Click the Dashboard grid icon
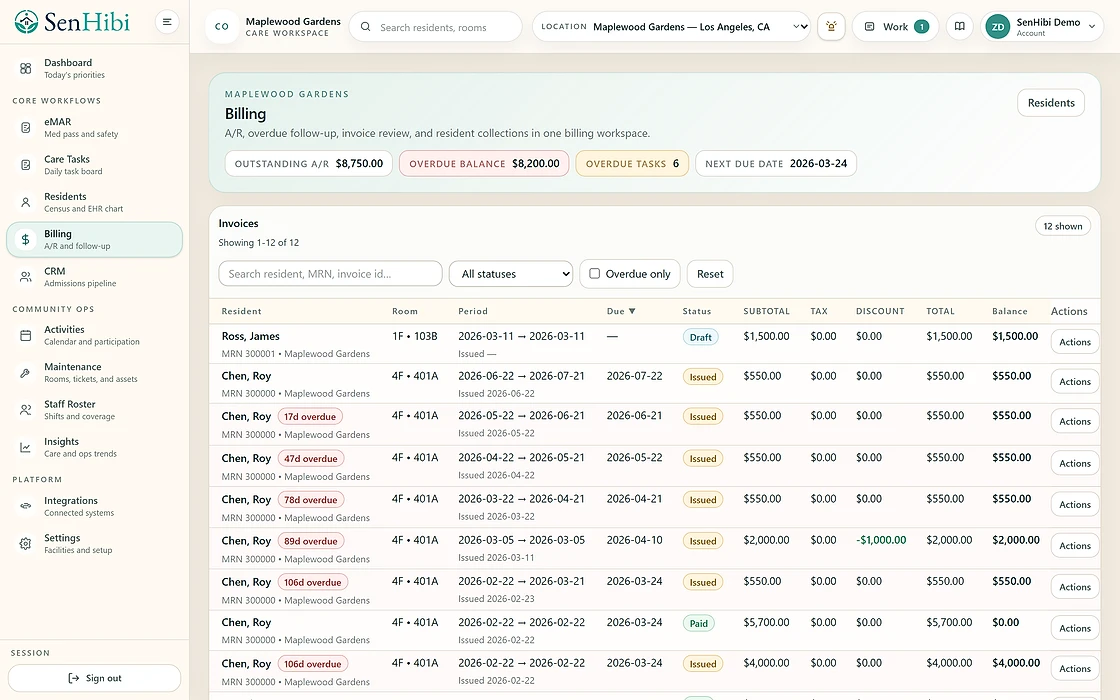 (x=26, y=69)
